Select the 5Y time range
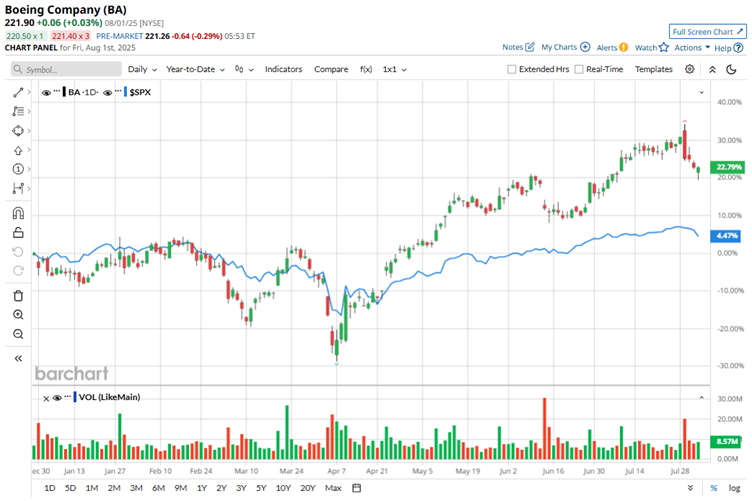The width and height of the screenshot is (752, 501). pyautogui.click(x=261, y=488)
